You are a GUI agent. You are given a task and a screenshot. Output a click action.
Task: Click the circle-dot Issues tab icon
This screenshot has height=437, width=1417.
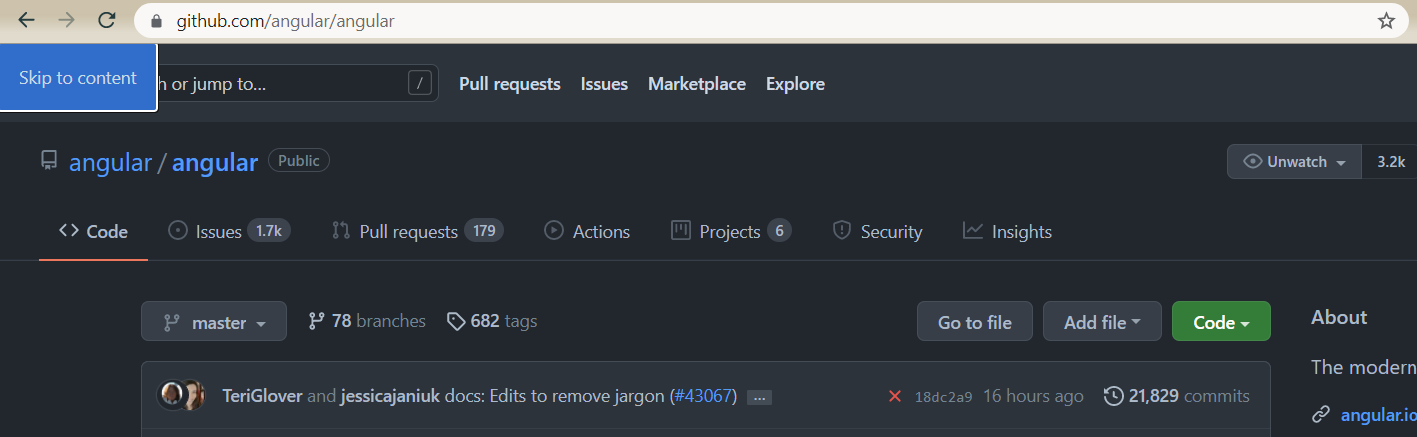178,231
